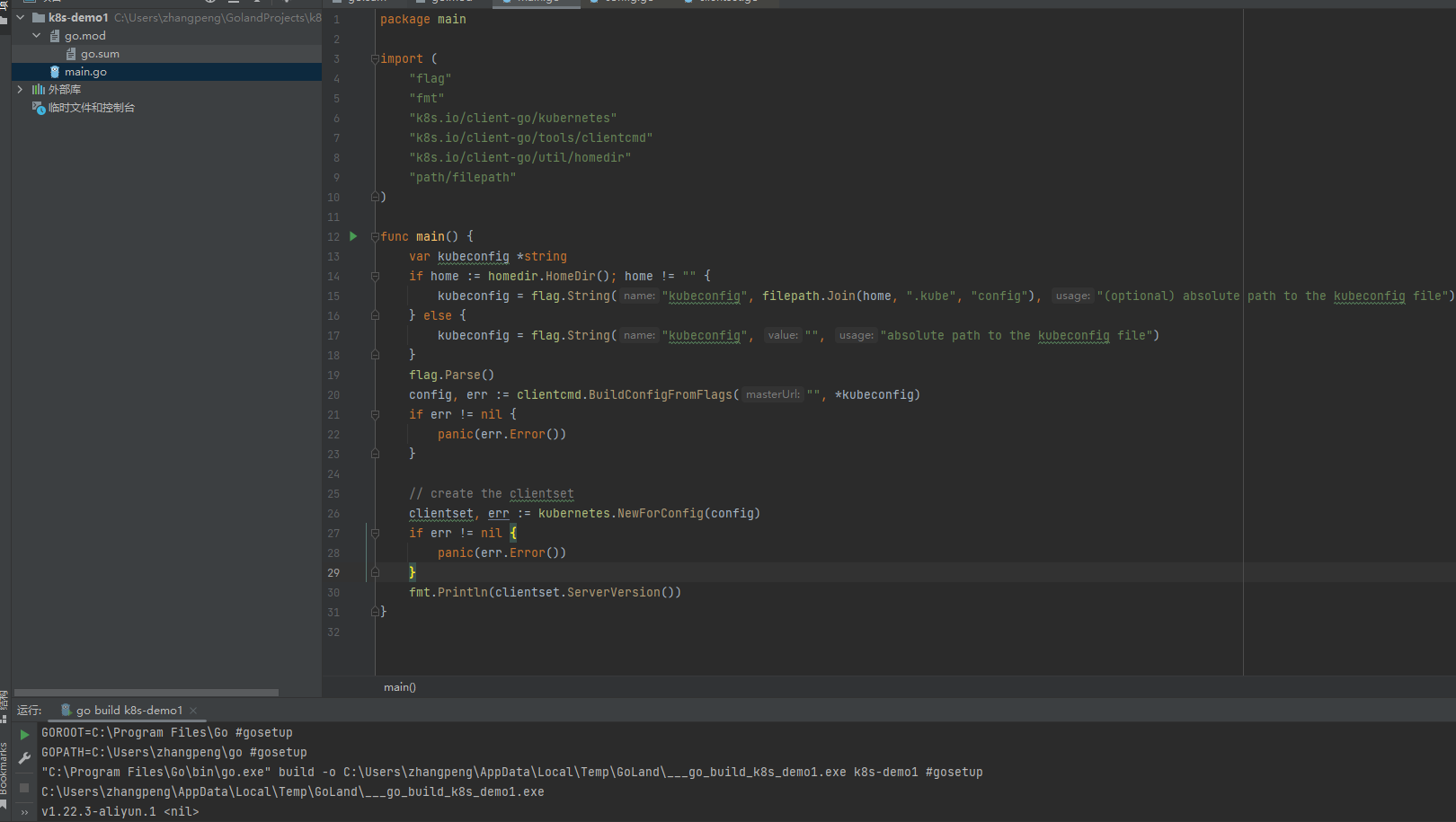Image resolution: width=1456 pixels, height=822 pixels.
Task: Stop the running process with the square button
Action: [24, 788]
